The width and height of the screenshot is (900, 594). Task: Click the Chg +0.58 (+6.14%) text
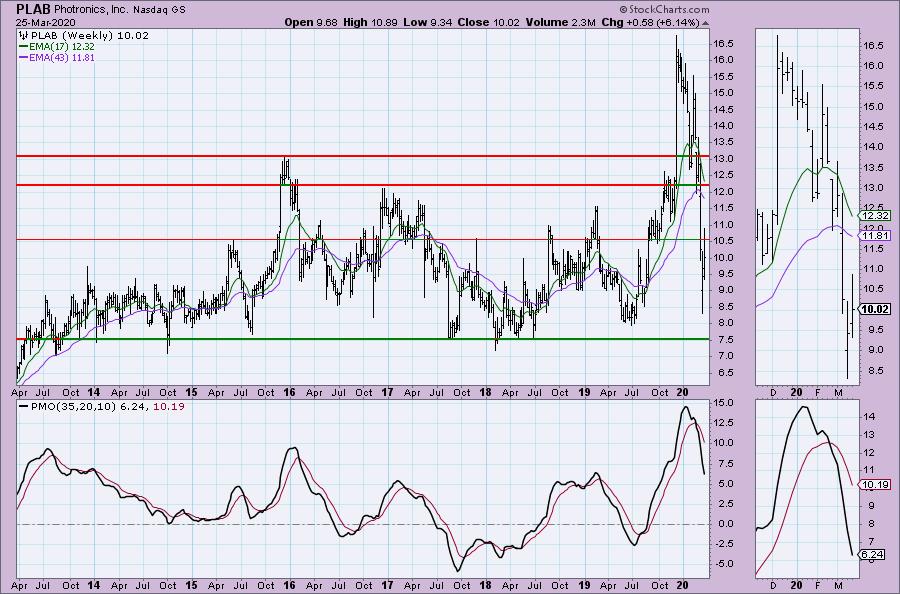650,22
